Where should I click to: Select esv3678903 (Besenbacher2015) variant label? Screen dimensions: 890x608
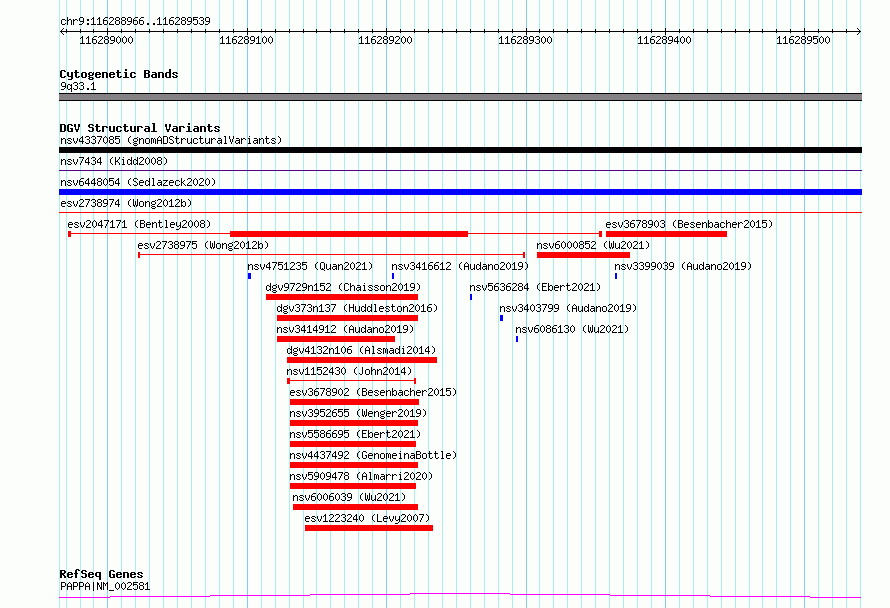coord(689,224)
